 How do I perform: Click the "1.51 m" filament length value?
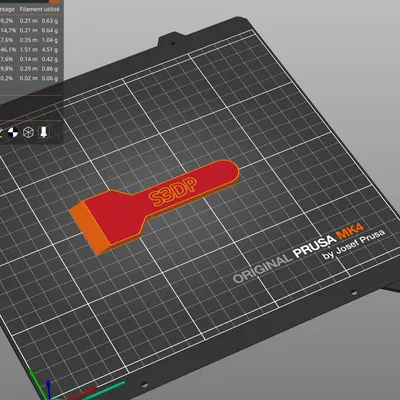[29, 50]
